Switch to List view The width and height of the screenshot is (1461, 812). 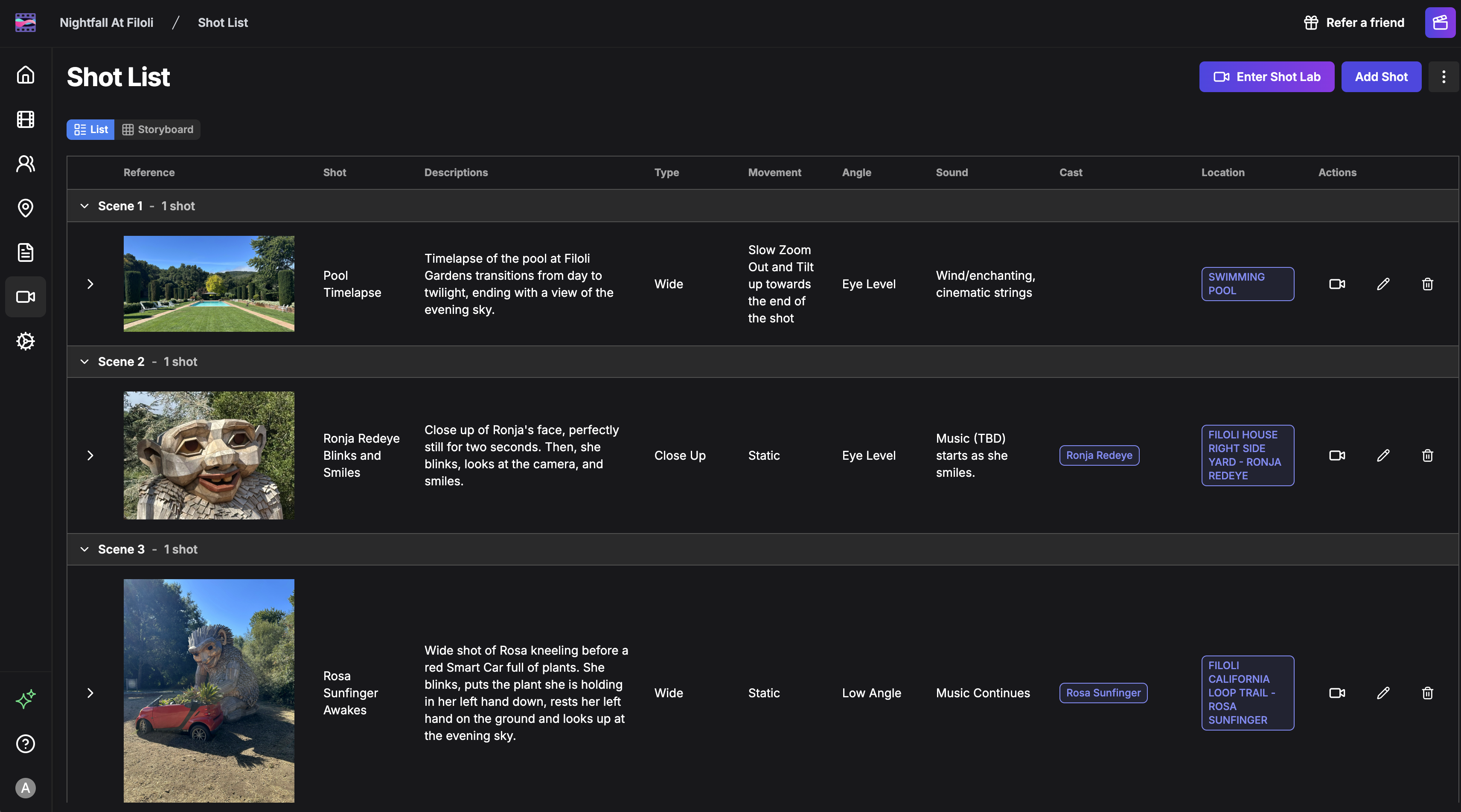[x=91, y=129]
